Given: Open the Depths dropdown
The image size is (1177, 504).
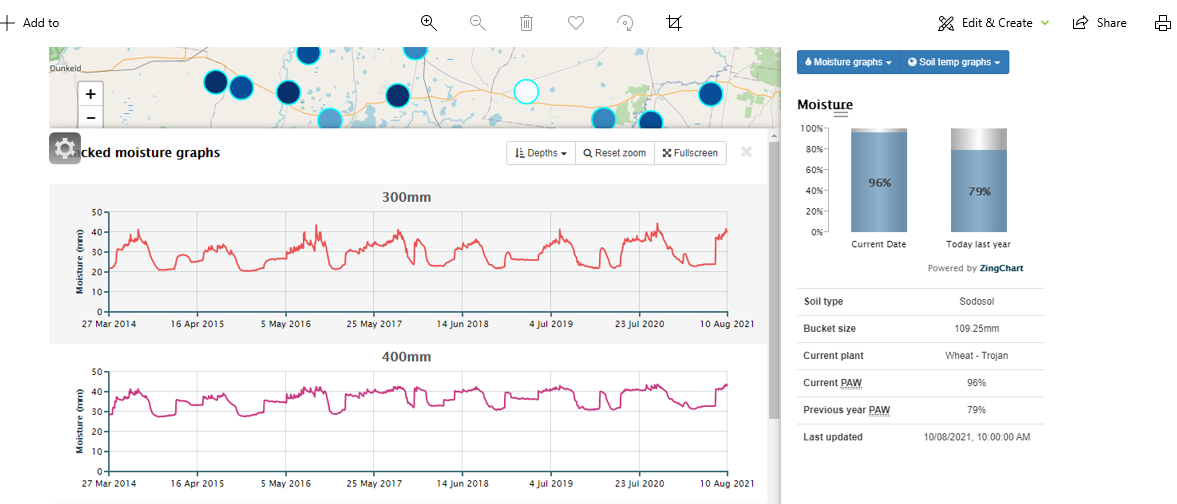Looking at the screenshot, I should pyautogui.click(x=540, y=152).
